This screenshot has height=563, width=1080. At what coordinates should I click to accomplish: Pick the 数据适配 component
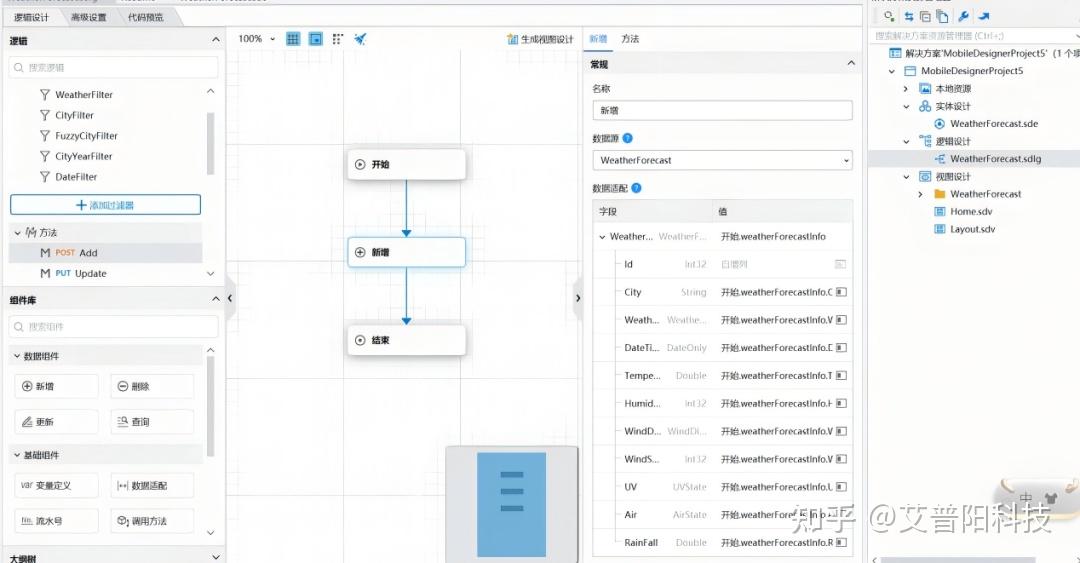coord(152,485)
